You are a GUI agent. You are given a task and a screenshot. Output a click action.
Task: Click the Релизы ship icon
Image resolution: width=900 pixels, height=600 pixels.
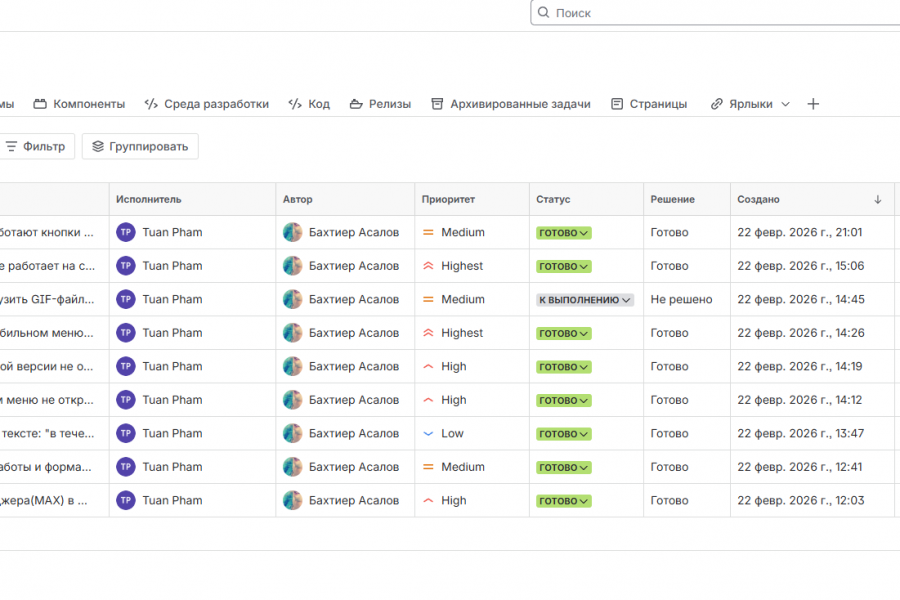(355, 104)
